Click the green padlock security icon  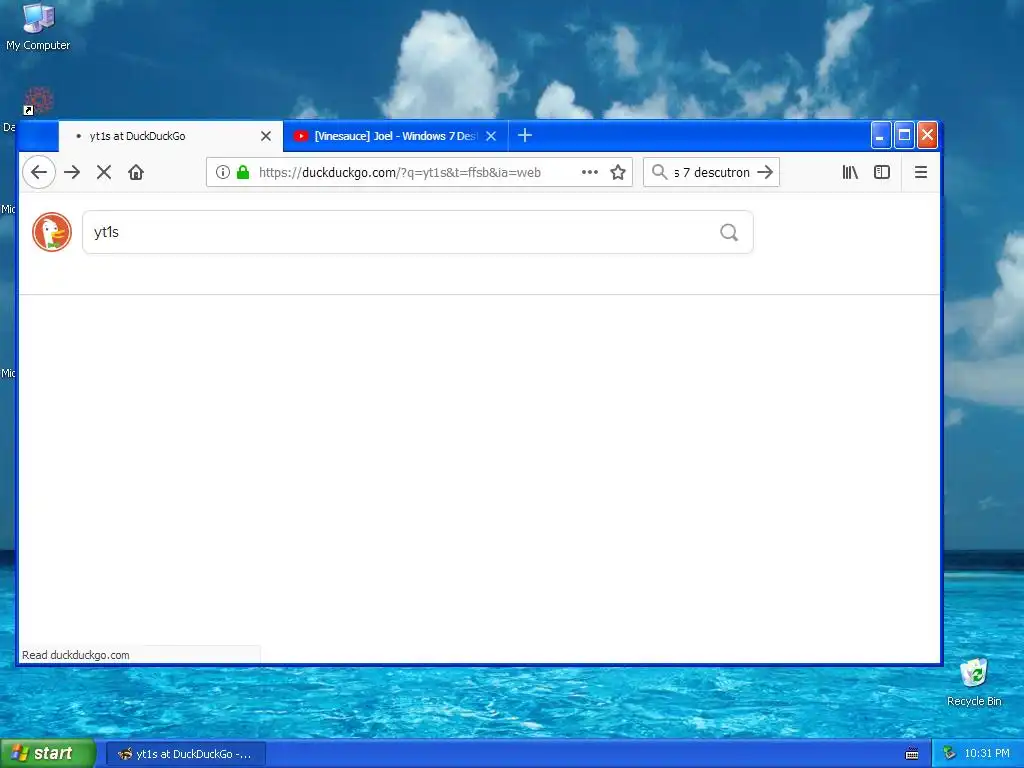pos(243,172)
